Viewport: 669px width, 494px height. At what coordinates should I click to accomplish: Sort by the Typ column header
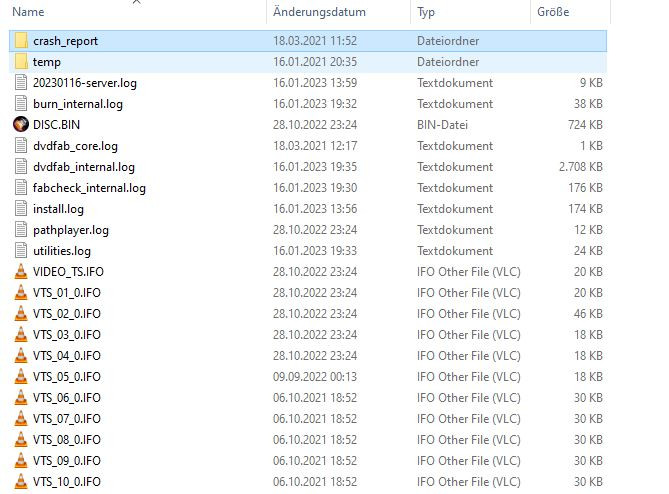click(x=426, y=12)
